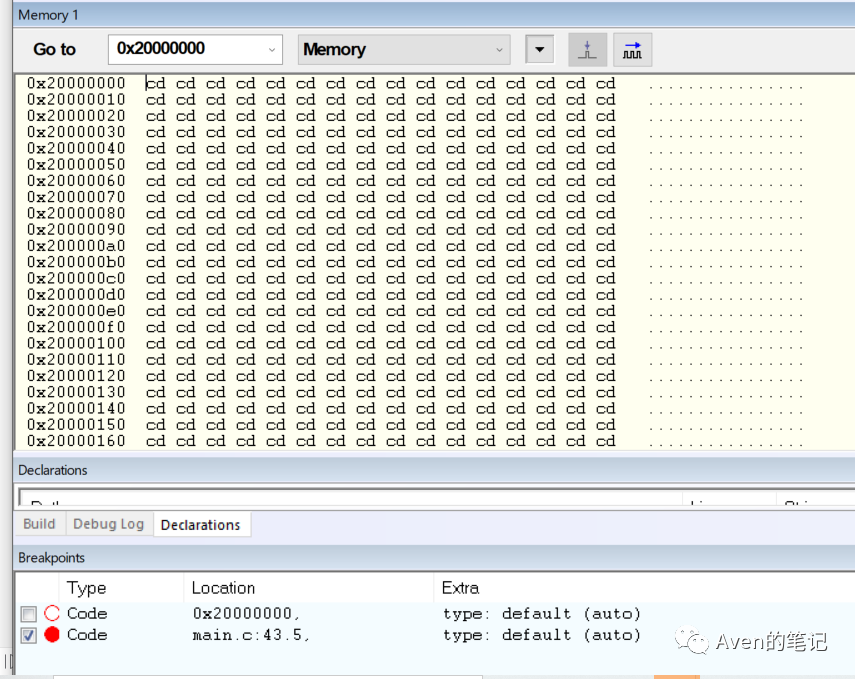Click the Memory 1 panel title
Image resolution: width=855 pixels, height=679 pixels.
[48, 15]
